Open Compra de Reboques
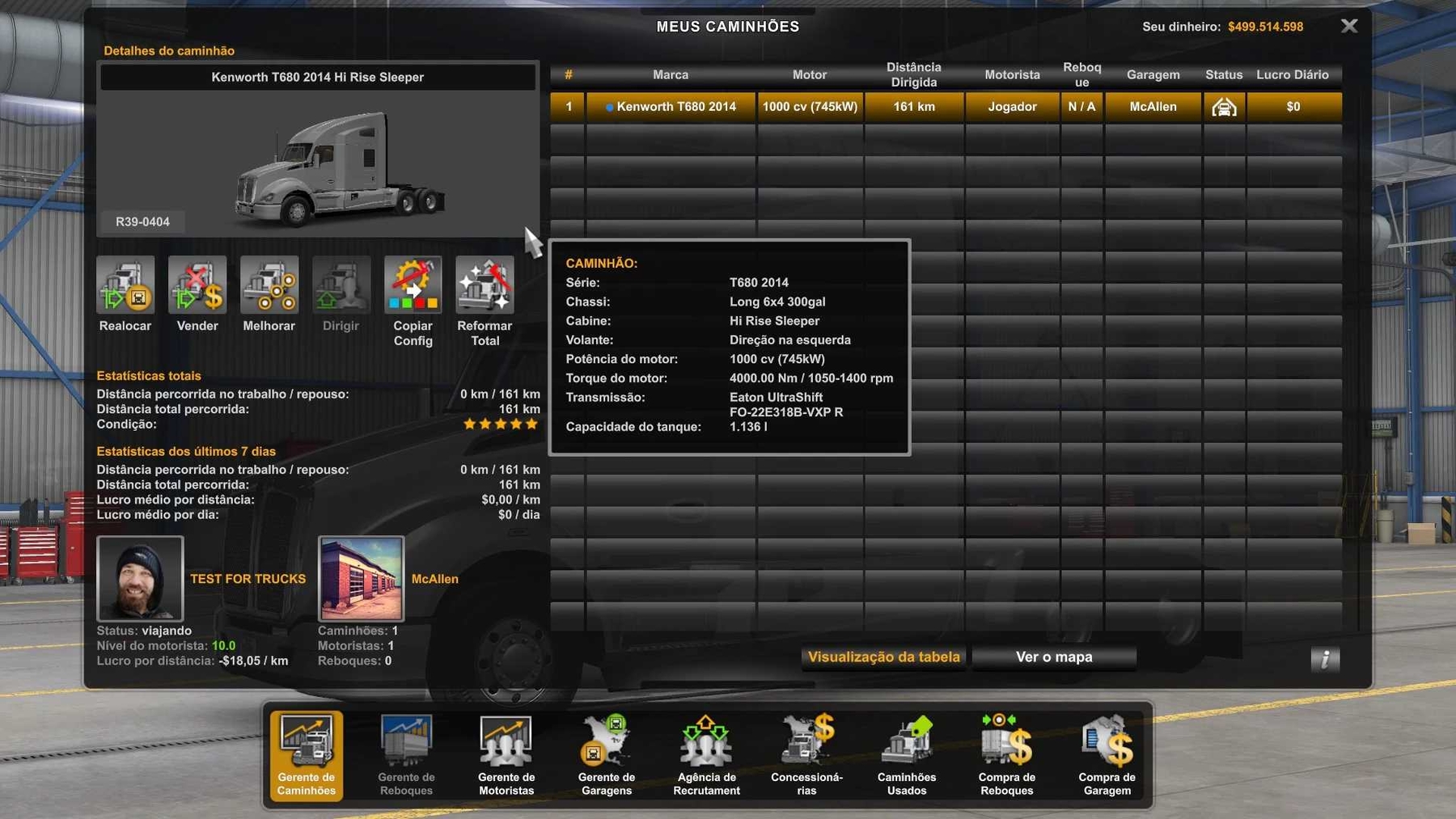The image size is (1456, 819). (x=1007, y=754)
